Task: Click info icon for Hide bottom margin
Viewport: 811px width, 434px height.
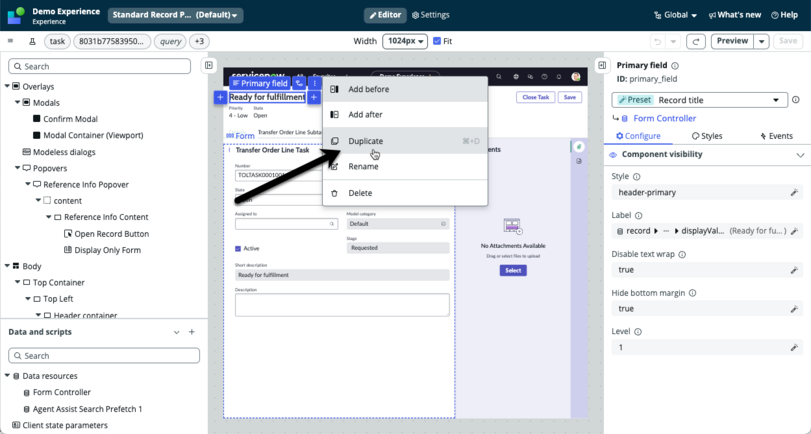Action: pos(693,293)
